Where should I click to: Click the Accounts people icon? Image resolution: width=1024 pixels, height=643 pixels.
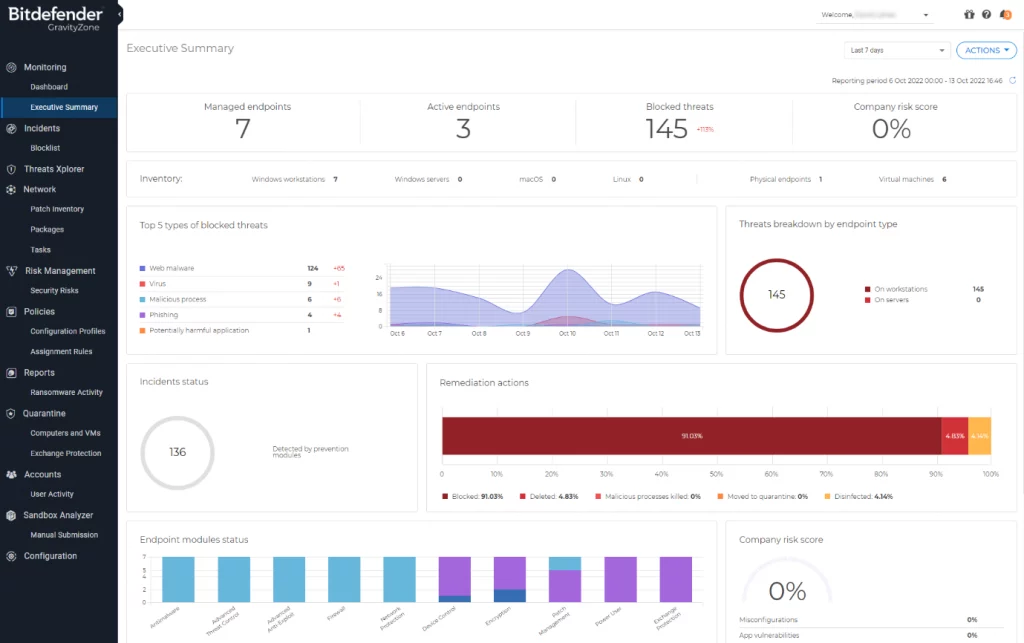(x=12, y=475)
